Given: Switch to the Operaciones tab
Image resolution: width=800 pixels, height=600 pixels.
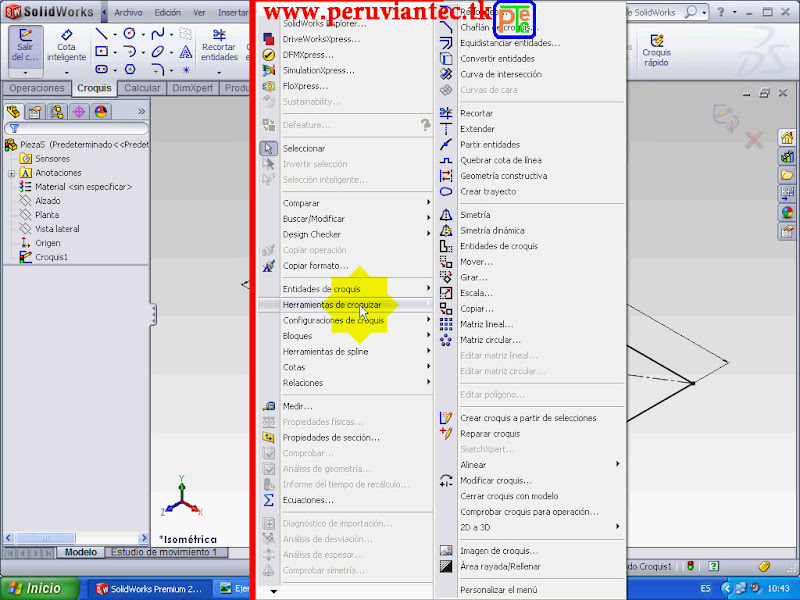Looking at the screenshot, I should coord(37,88).
